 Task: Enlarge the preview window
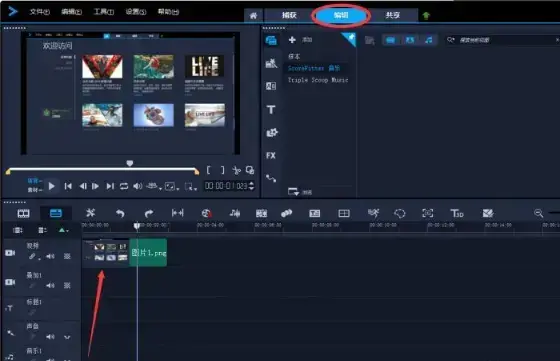(x=250, y=170)
